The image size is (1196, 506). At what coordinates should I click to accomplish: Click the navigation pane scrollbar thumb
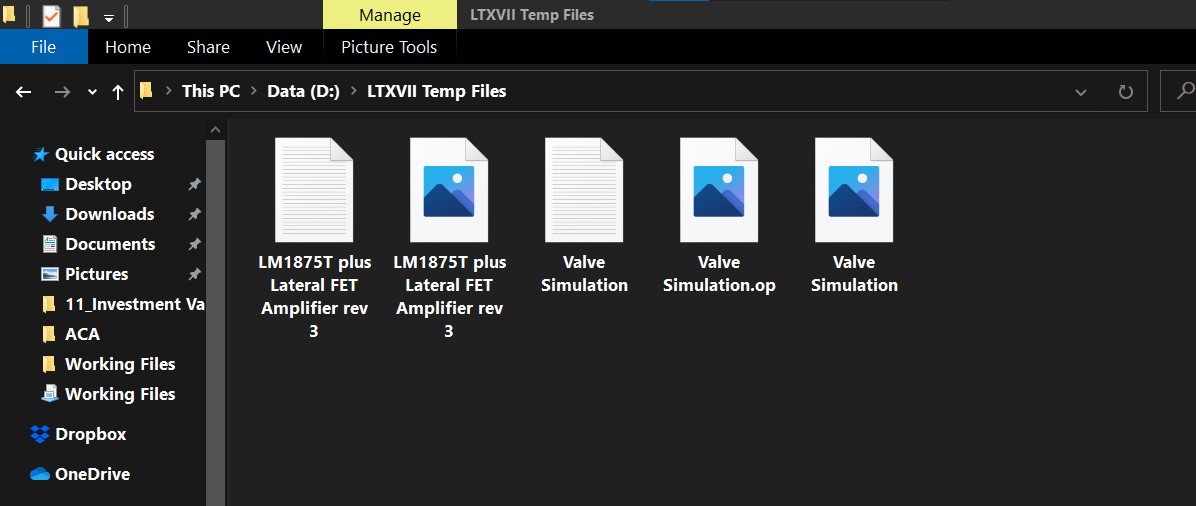pos(215,322)
